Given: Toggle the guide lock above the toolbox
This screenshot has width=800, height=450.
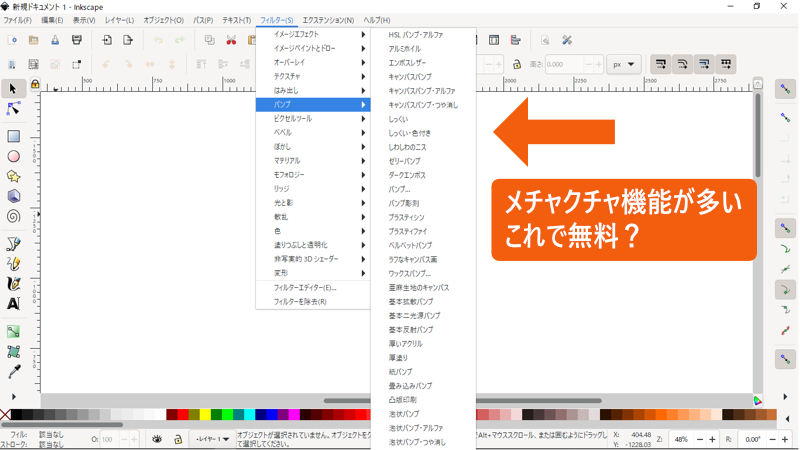Looking at the screenshot, I should [35, 84].
